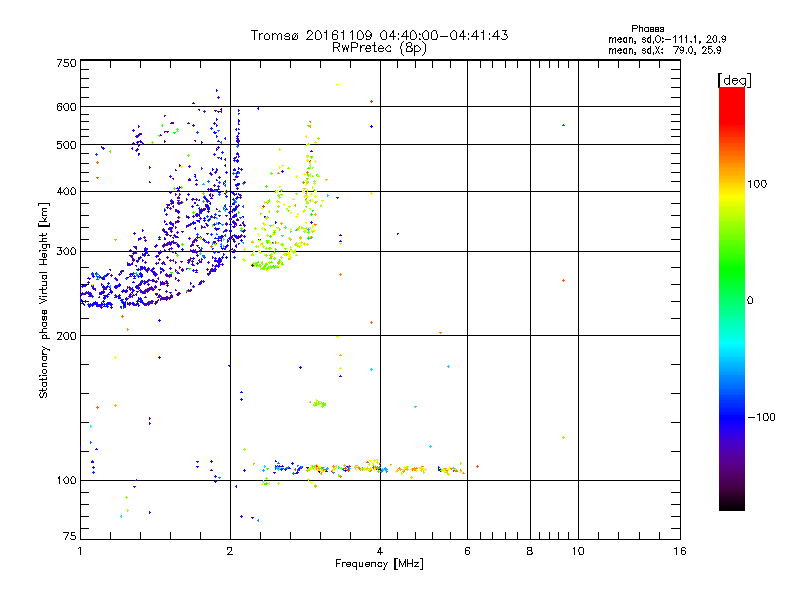Click the "100" label beside the color bar

pyautogui.click(x=757, y=184)
